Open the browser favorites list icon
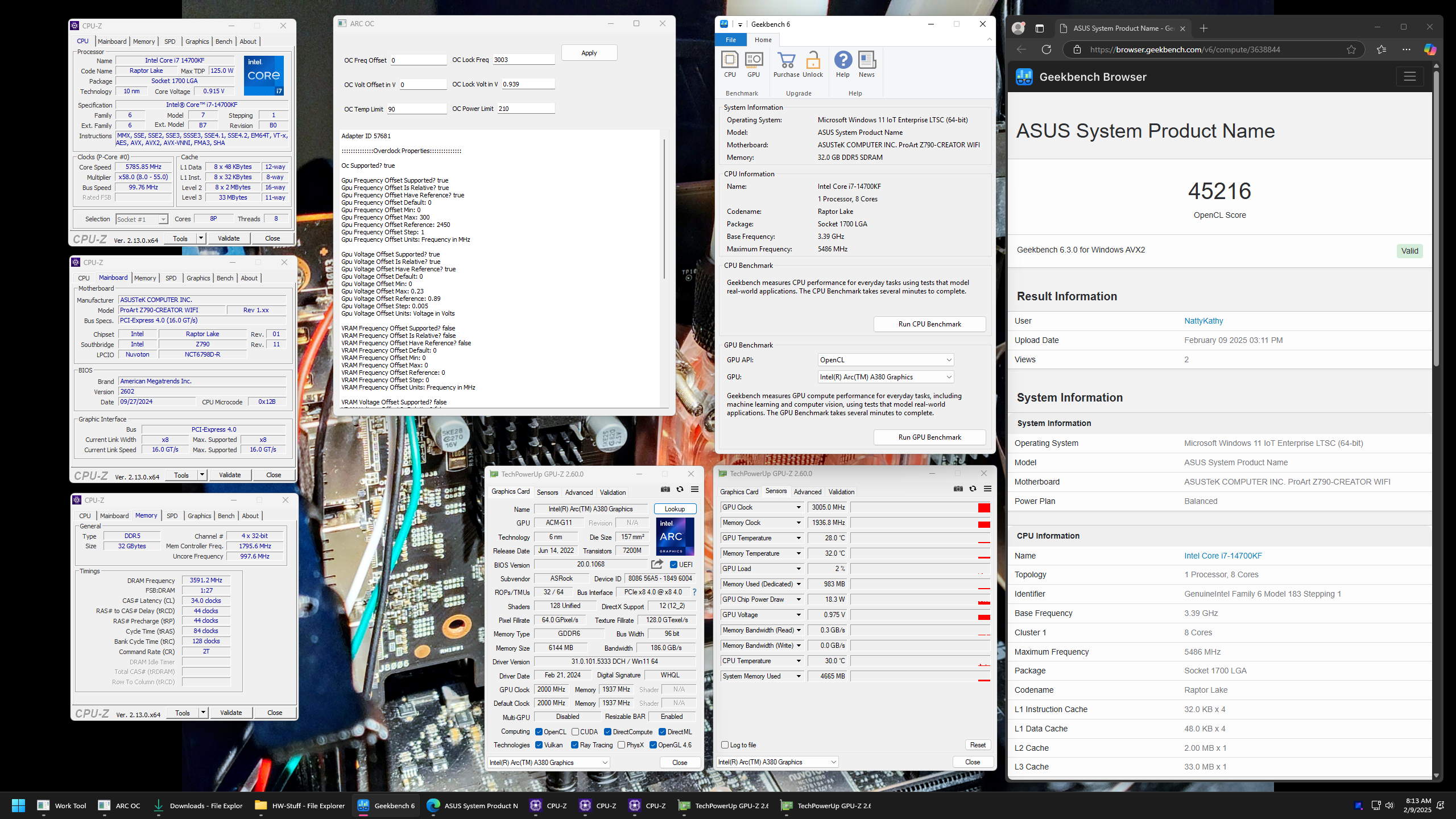 click(x=1381, y=49)
